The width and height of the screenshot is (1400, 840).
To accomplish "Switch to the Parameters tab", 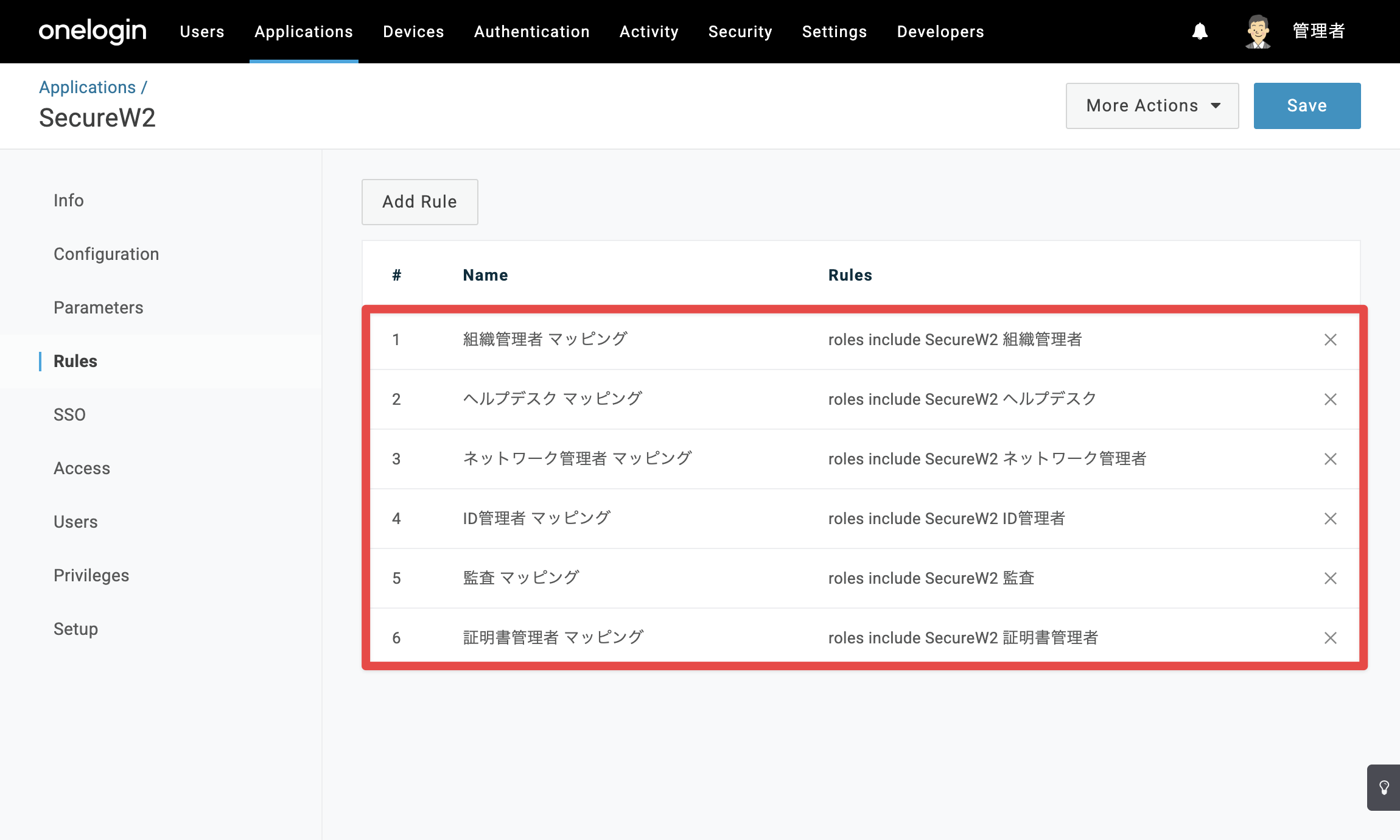I will pos(99,307).
